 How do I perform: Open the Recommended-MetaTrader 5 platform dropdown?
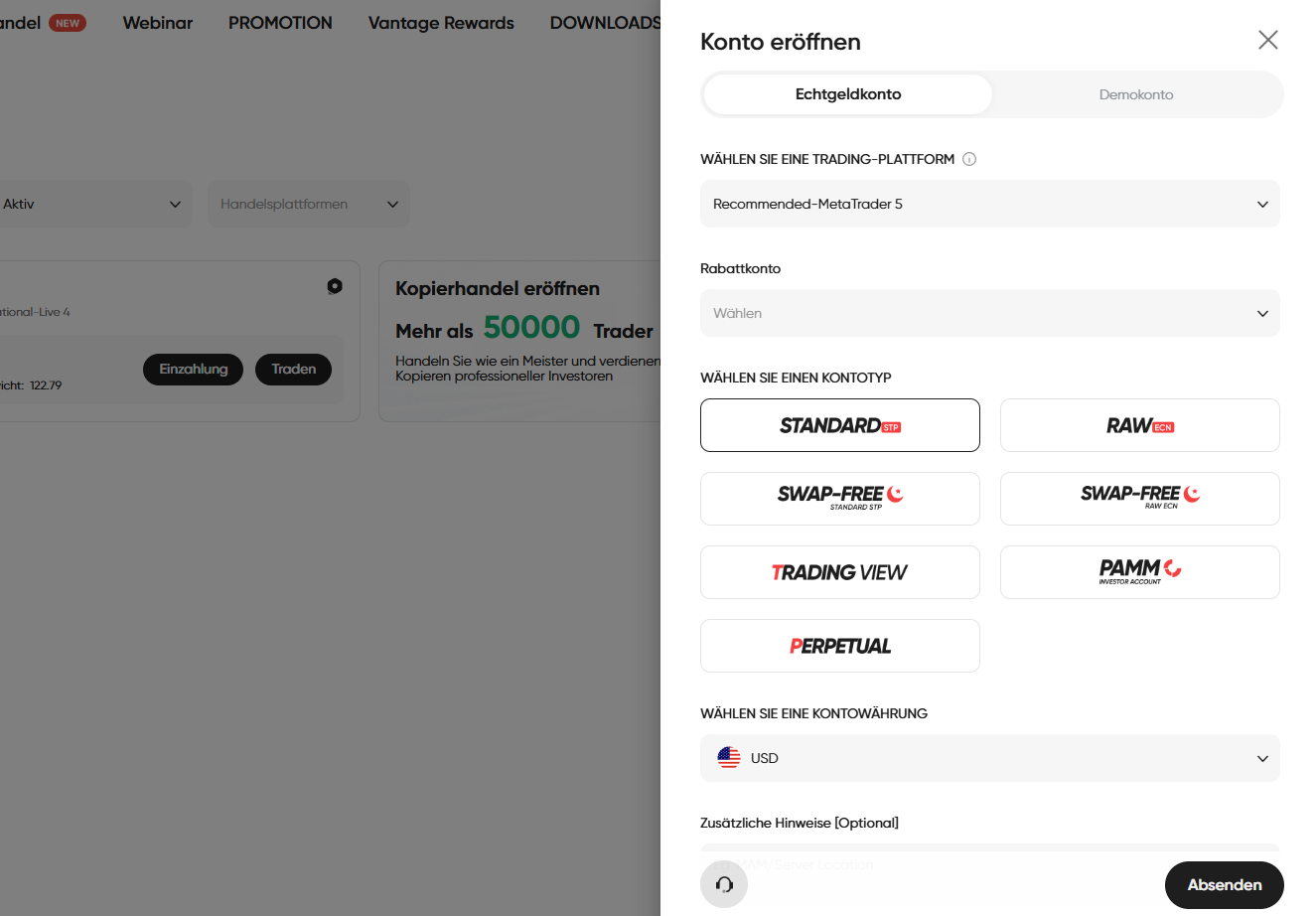pos(989,204)
